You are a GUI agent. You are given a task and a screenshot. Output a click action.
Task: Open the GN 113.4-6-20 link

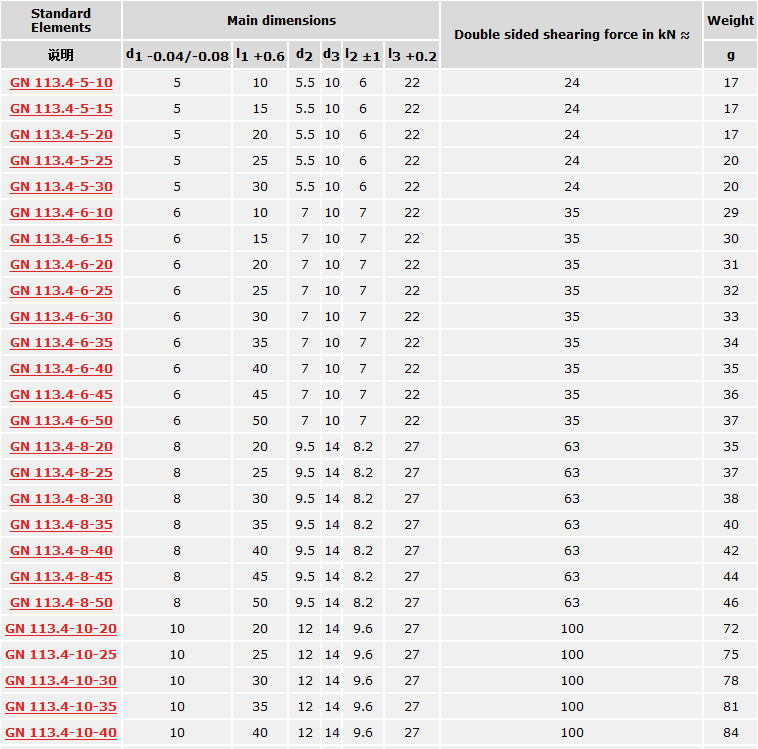61,264
